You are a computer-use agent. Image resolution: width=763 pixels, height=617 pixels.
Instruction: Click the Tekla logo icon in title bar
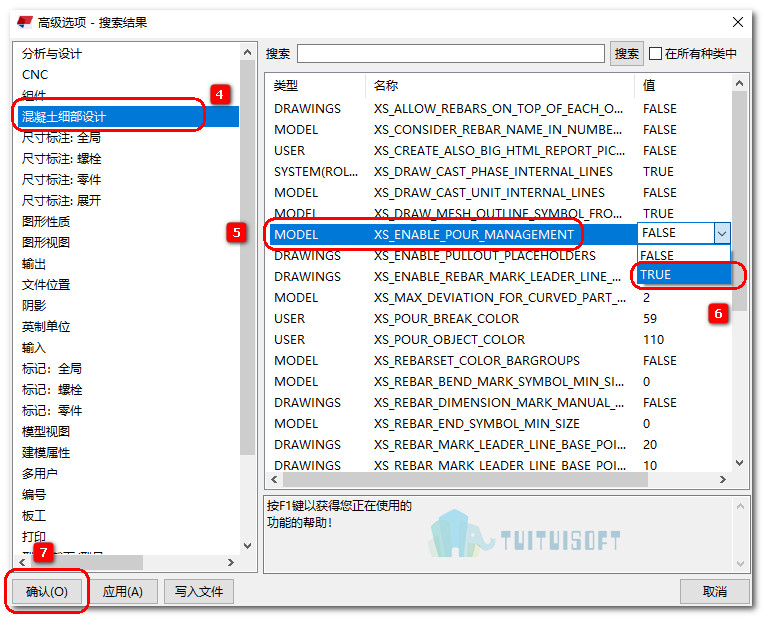[24, 22]
